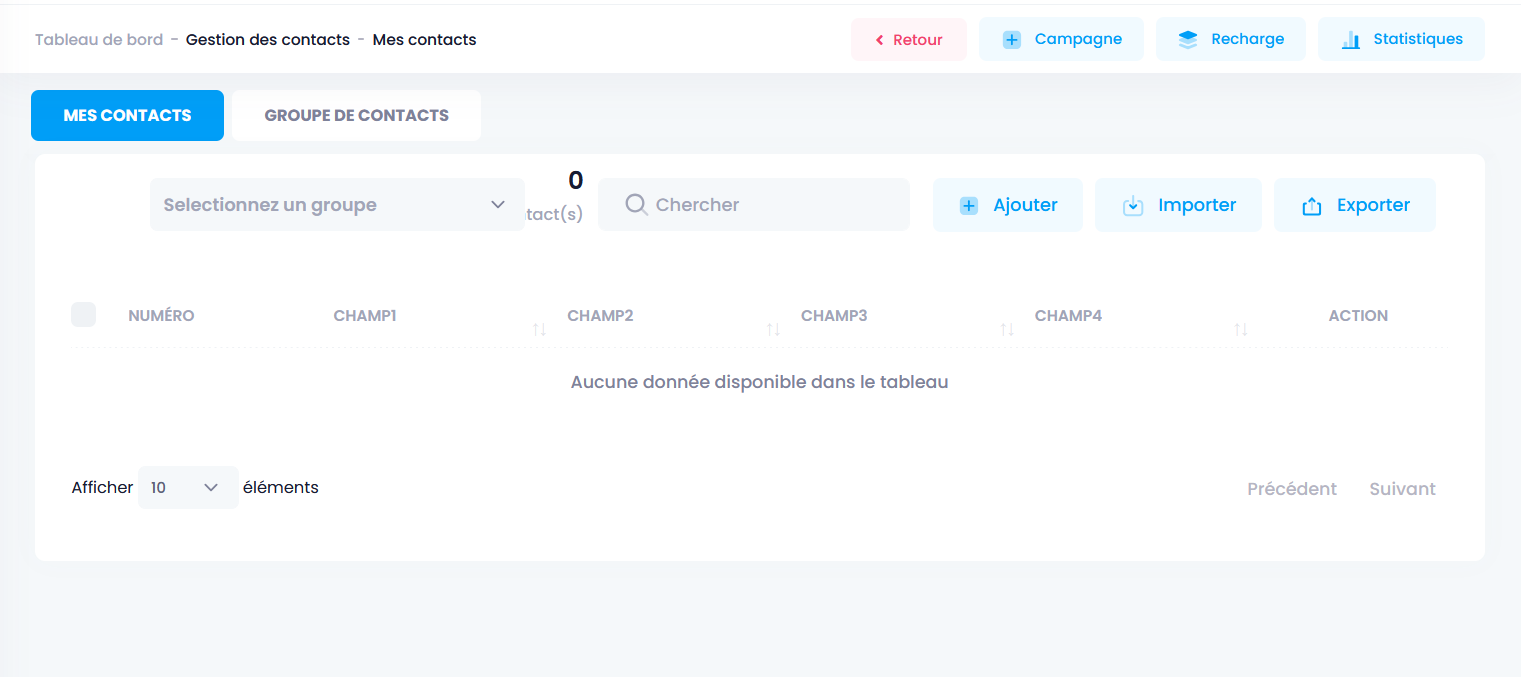Click the plus icon on Ajouter button
Screen dimensions: 1521x677
tap(968, 206)
